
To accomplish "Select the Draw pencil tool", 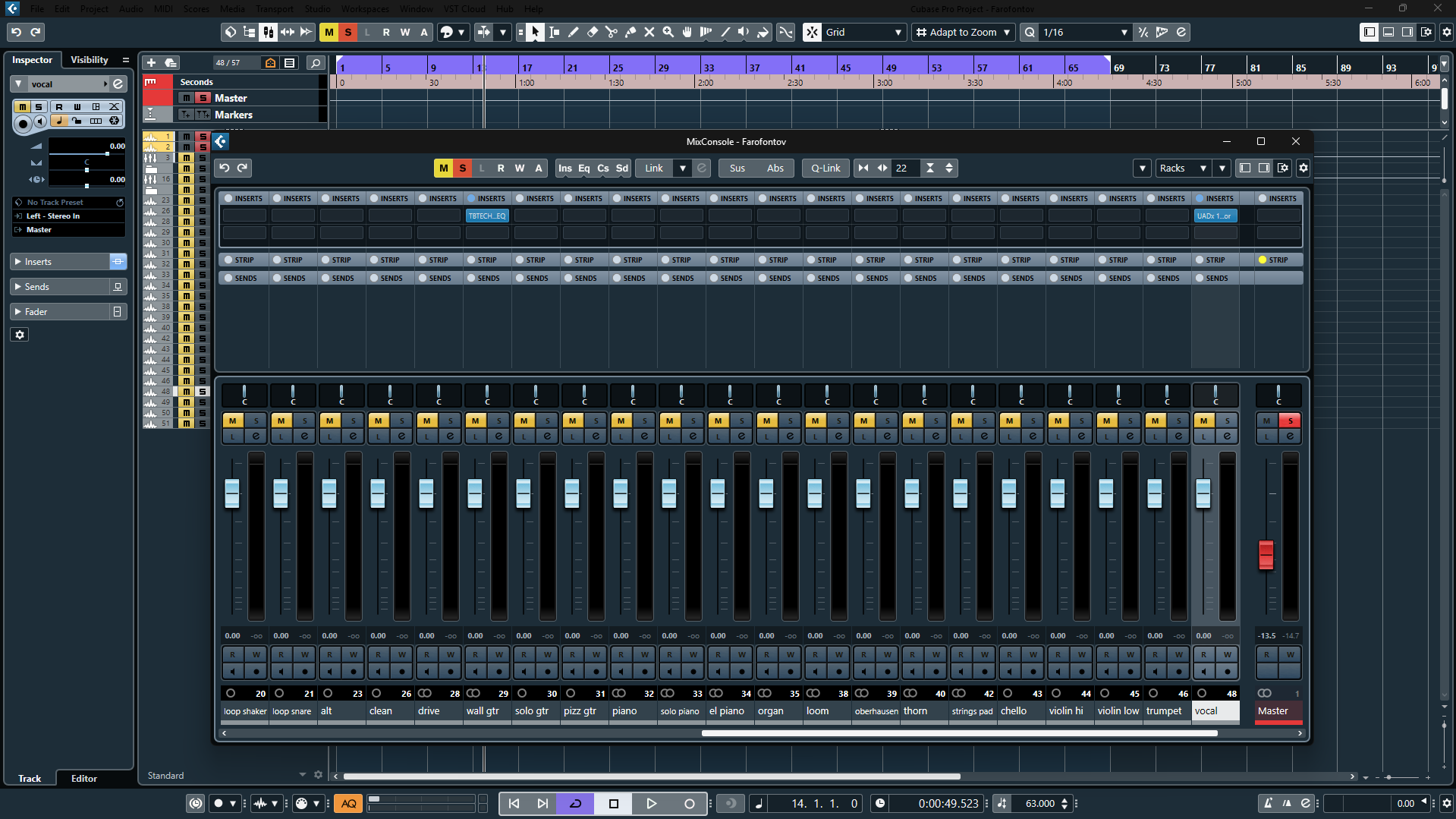I will click(x=574, y=32).
